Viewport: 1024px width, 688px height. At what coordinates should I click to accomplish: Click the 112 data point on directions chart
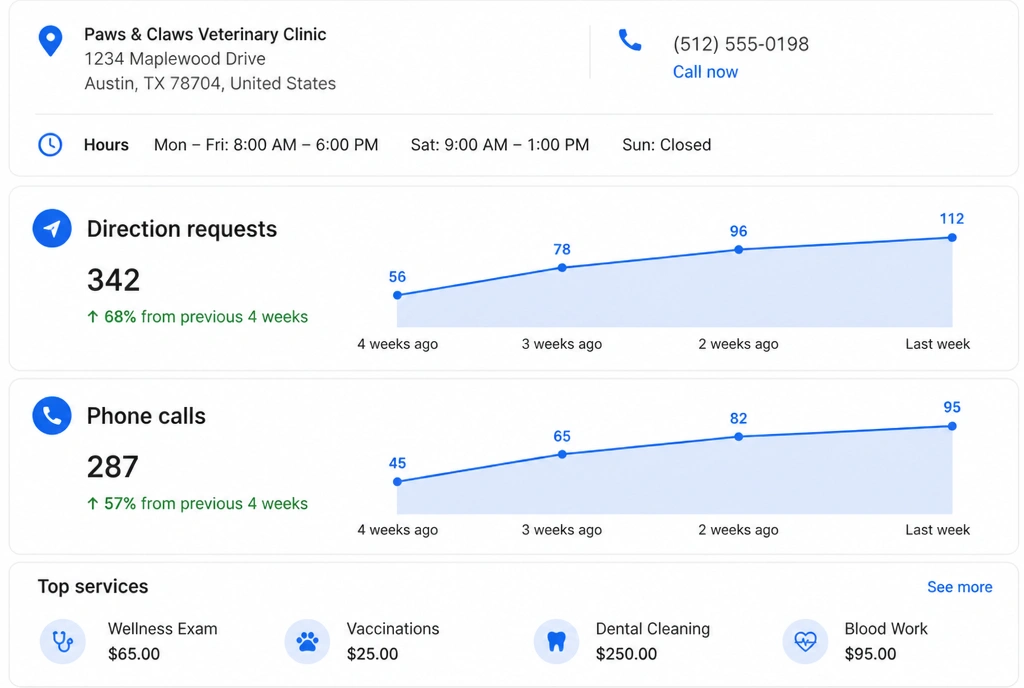point(952,238)
